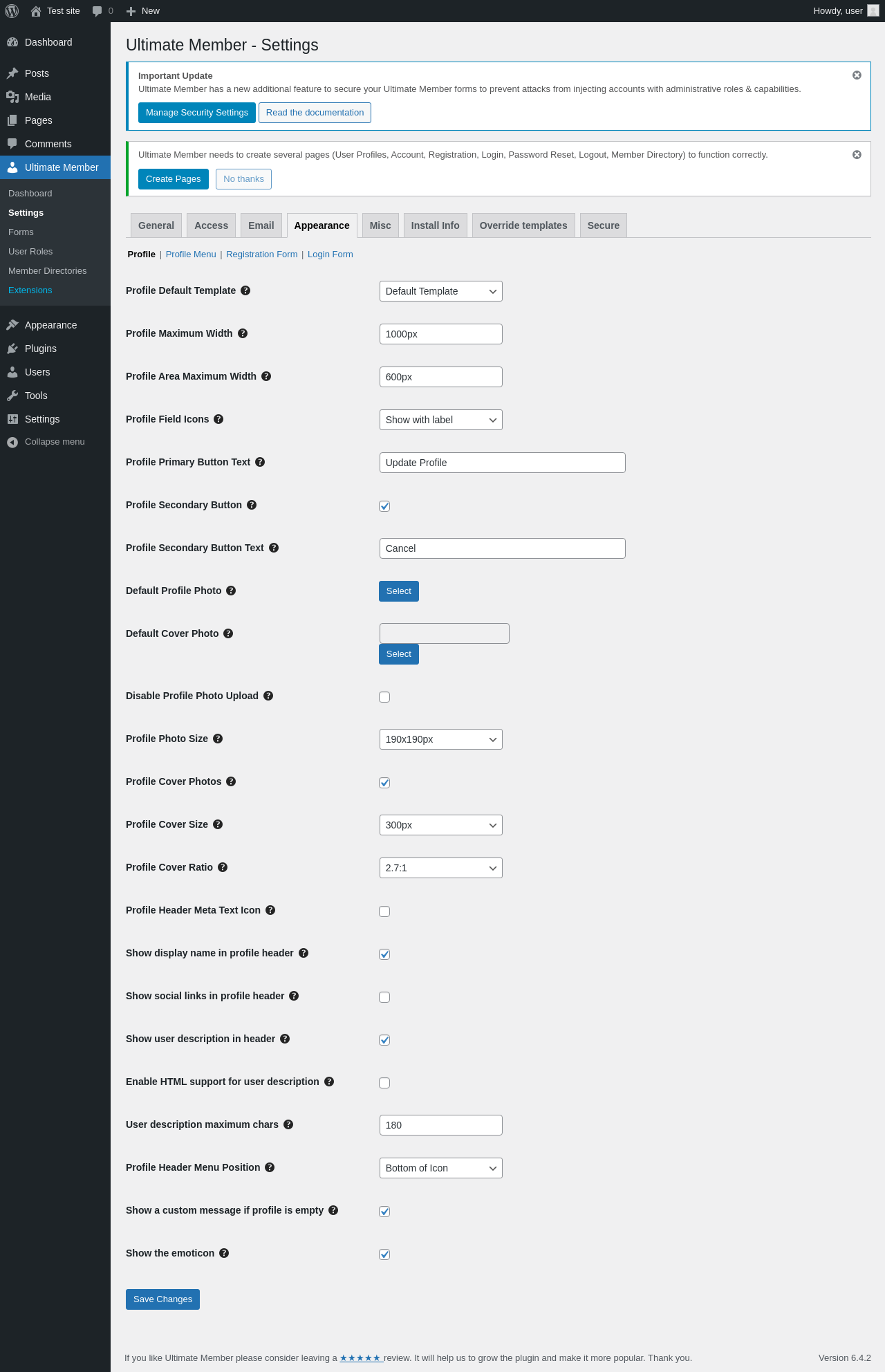Click the New plus item
The width and height of the screenshot is (885, 1372).
pos(143,11)
